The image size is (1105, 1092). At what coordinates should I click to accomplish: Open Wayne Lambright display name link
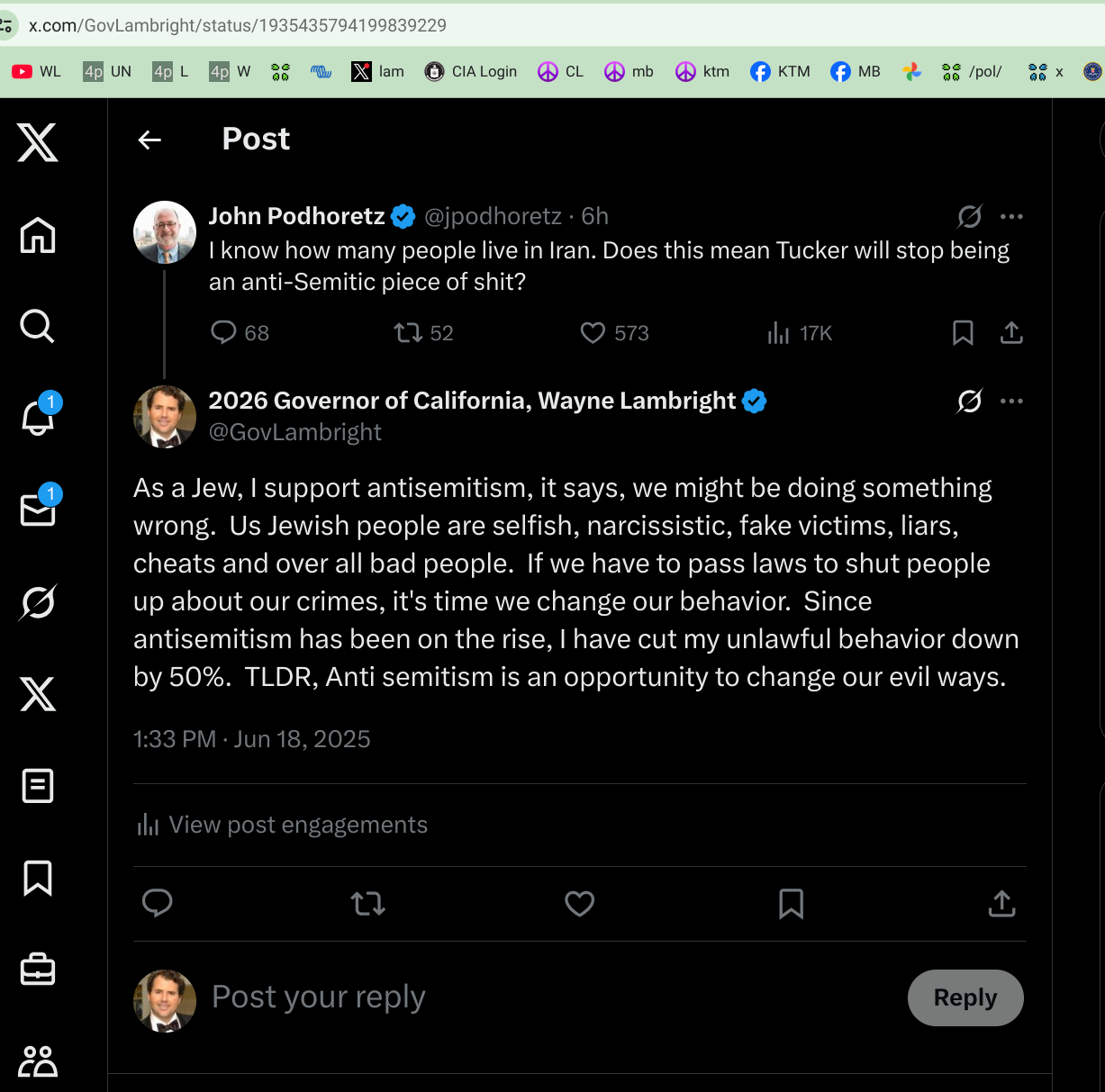(x=473, y=401)
